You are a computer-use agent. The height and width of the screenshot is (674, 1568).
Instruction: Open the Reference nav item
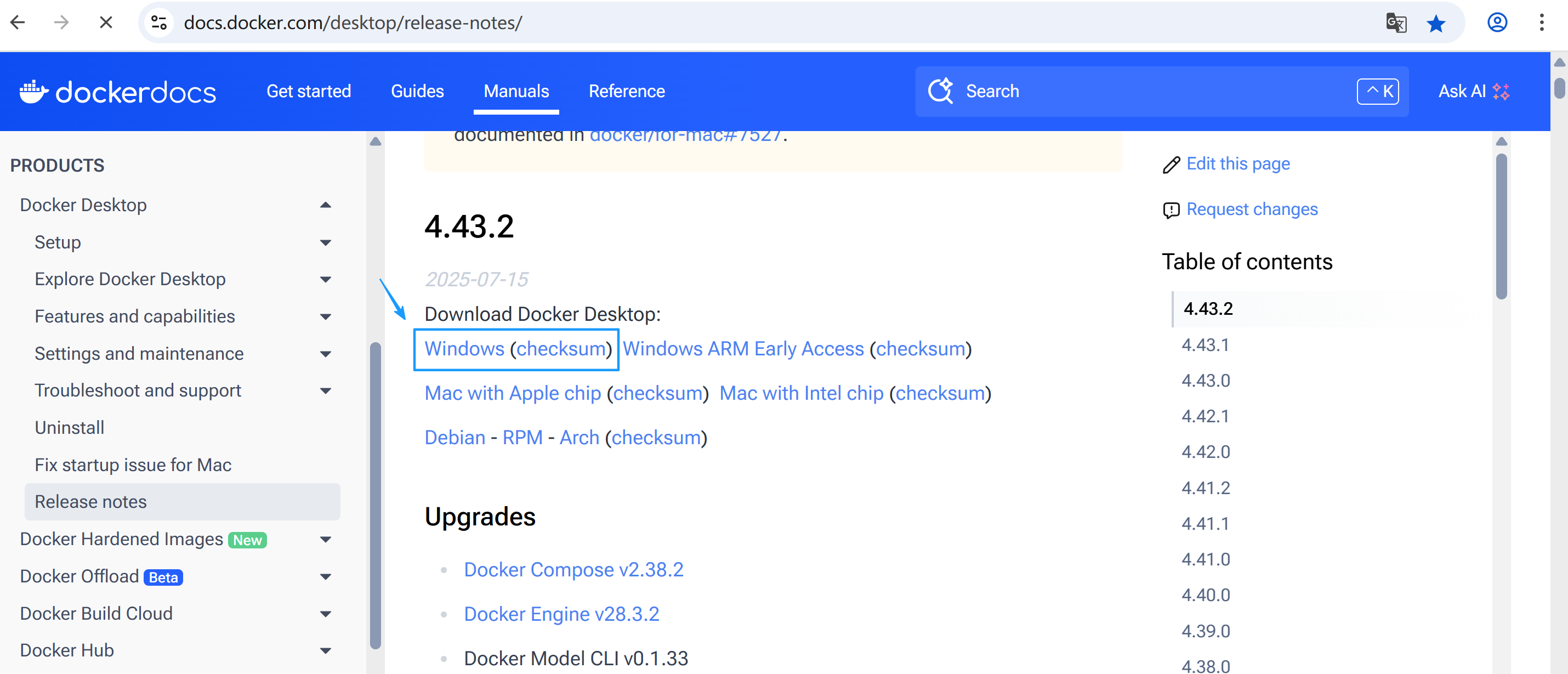coord(627,92)
